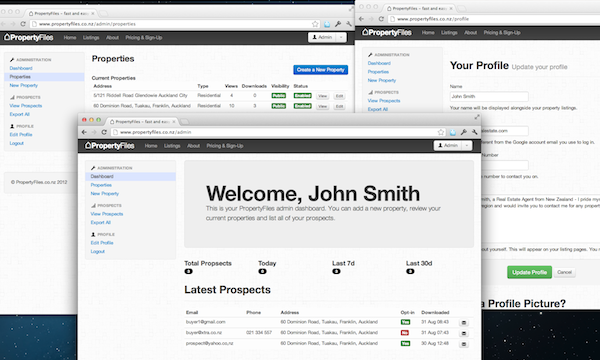600x360 pixels.
Task: Click Update Profile button
Action: [x=529, y=272]
